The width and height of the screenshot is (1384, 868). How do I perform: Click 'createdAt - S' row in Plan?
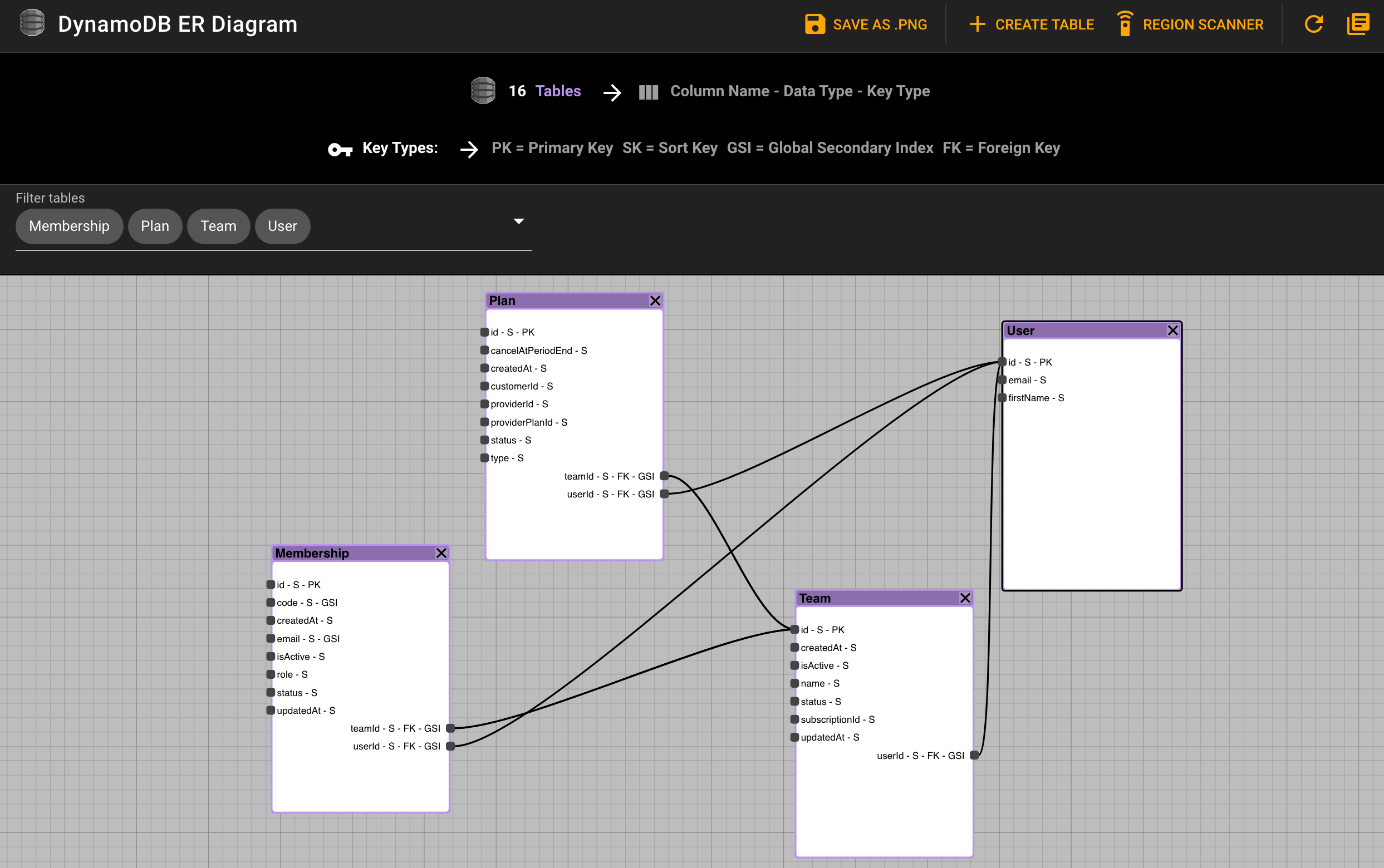click(518, 368)
